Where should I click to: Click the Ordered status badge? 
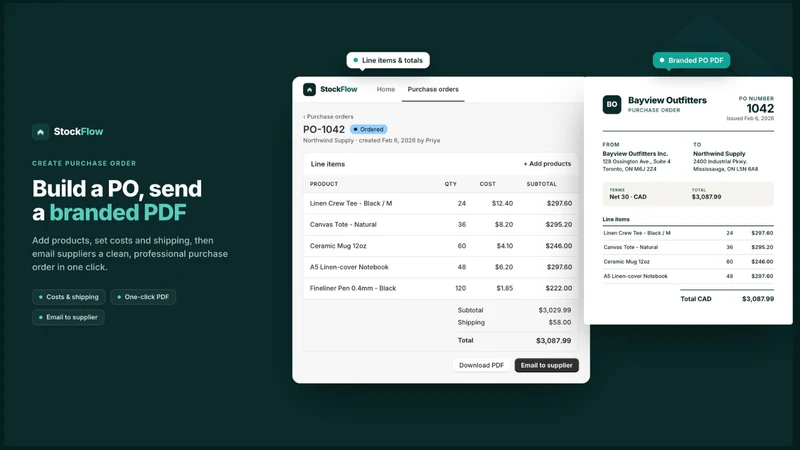point(369,130)
